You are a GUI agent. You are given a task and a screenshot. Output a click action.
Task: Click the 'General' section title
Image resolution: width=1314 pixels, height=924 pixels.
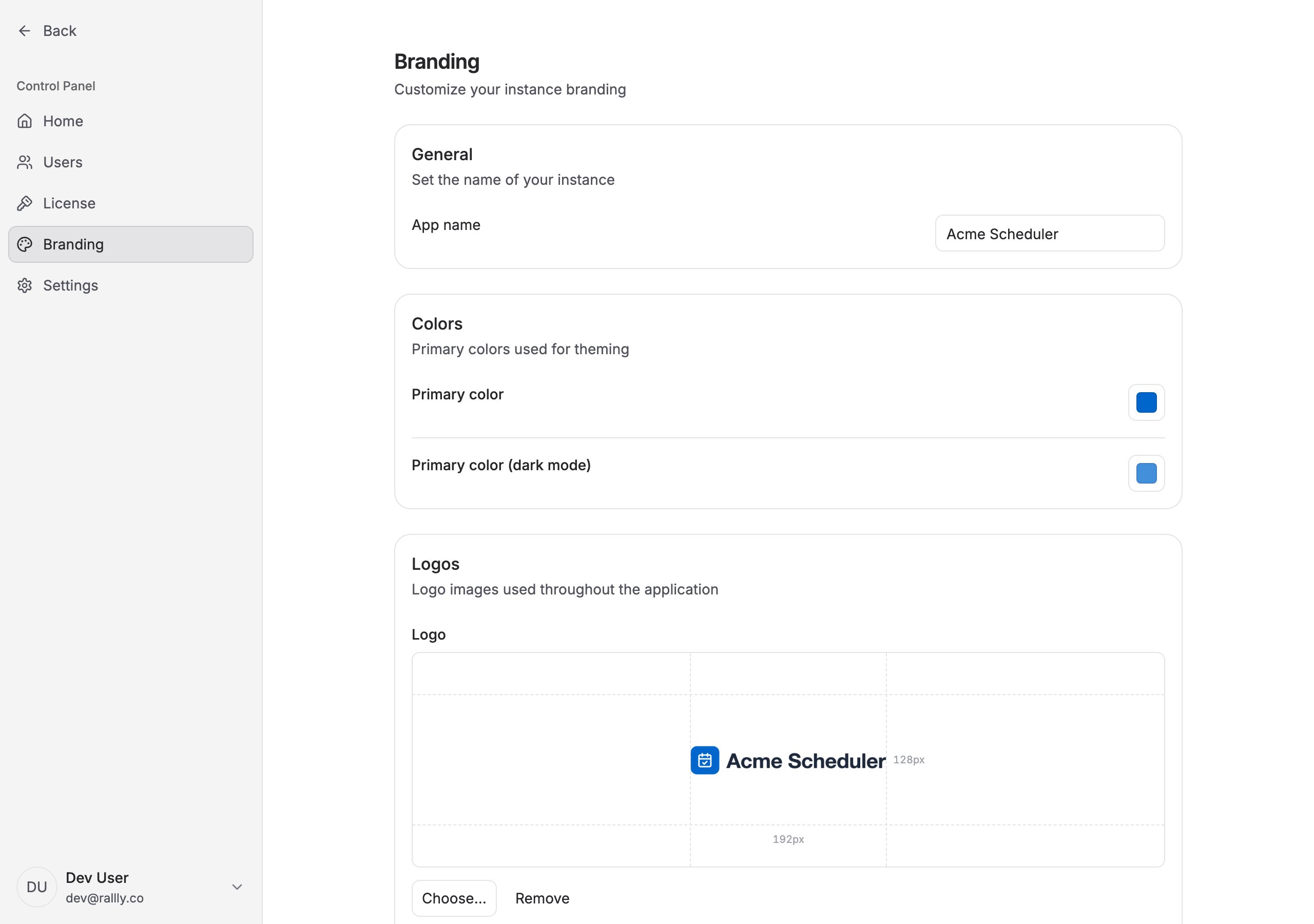click(x=442, y=155)
